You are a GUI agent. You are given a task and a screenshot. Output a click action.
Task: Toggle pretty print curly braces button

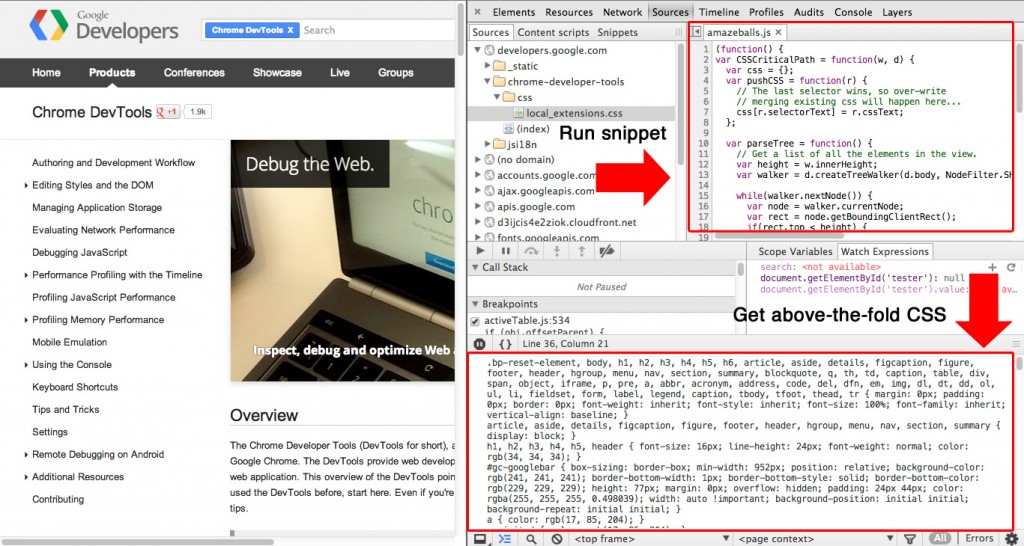click(506, 344)
